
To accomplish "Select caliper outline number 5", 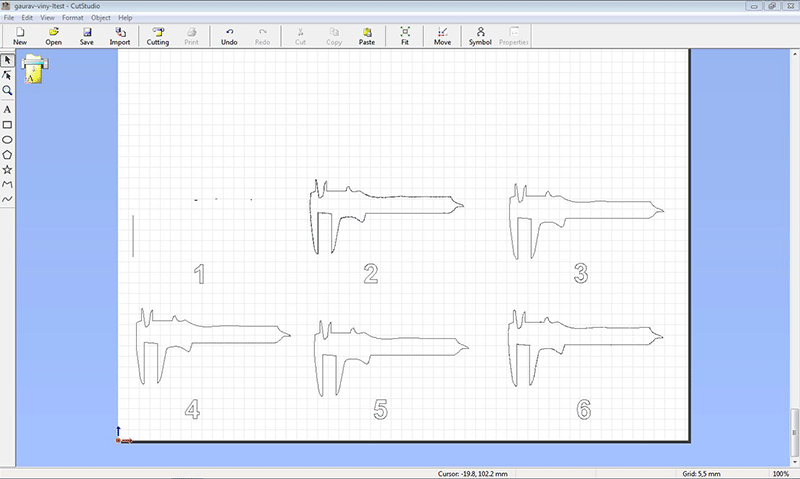I will point(391,359).
